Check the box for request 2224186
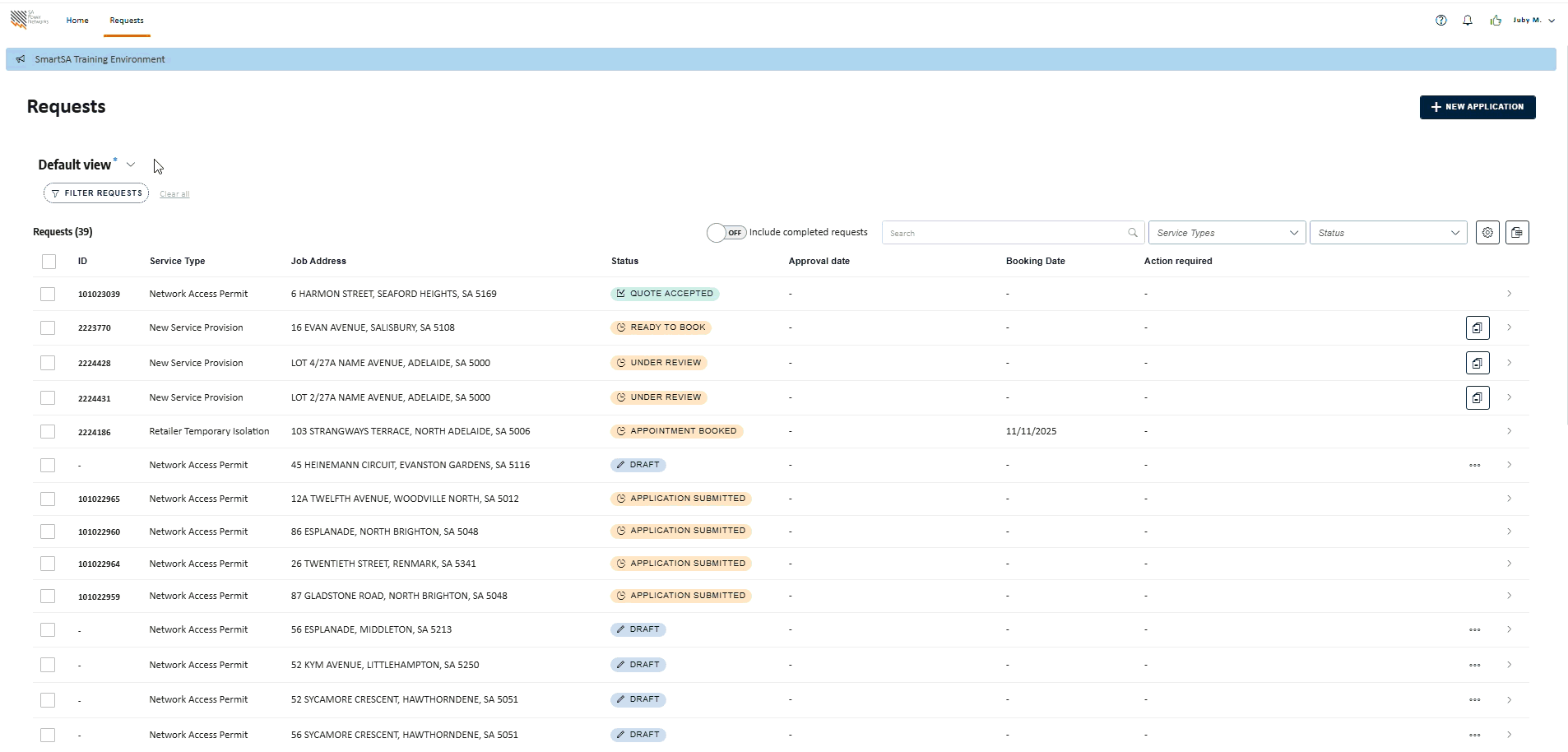1568x752 pixels. coord(48,432)
